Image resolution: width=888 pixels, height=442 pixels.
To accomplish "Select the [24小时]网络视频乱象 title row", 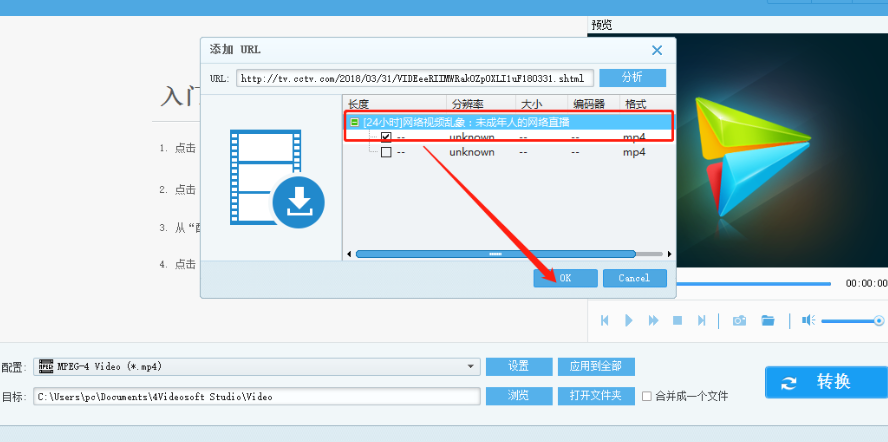I will (x=509, y=122).
